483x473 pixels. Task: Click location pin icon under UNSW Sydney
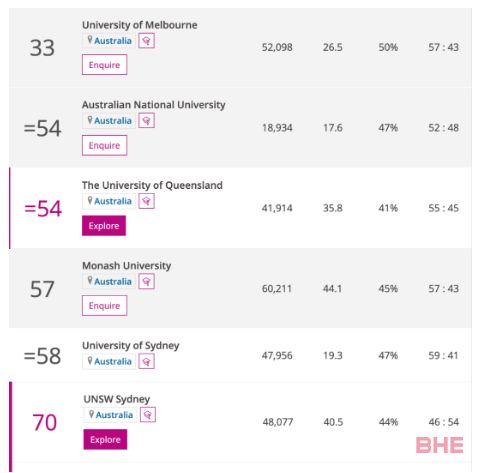click(x=91, y=414)
